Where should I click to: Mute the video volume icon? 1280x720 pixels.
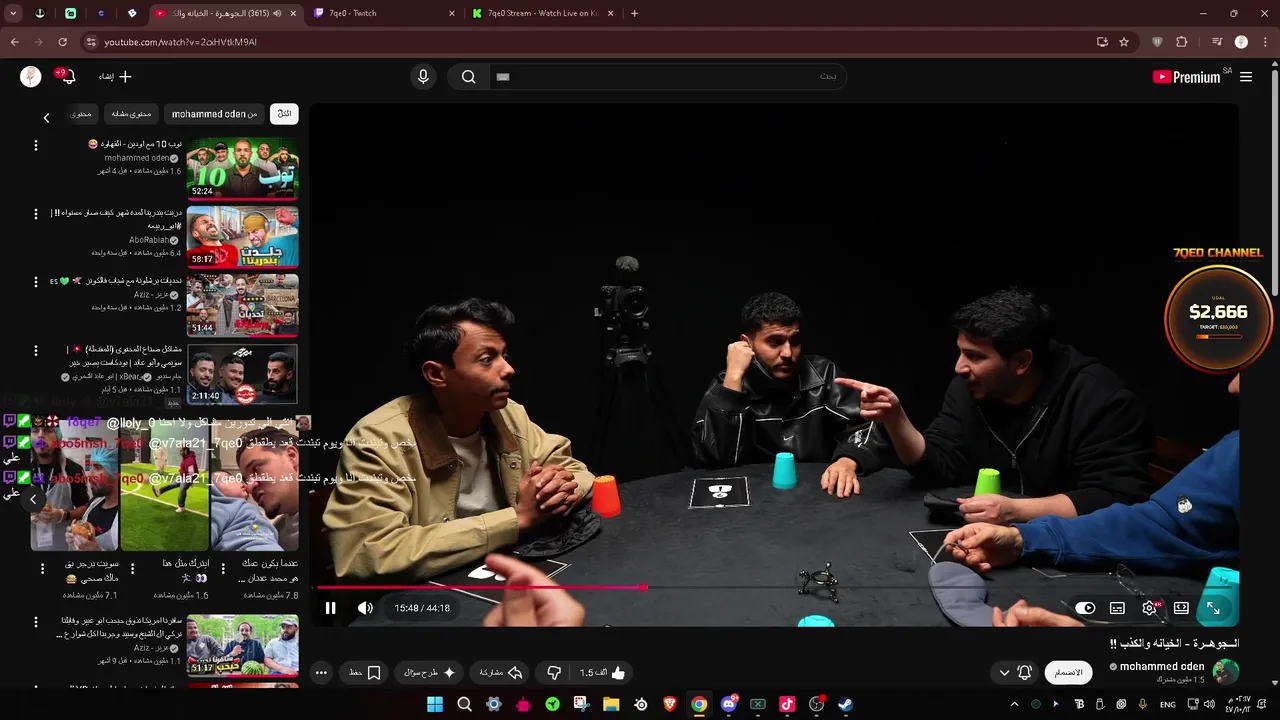(x=365, y=608)
